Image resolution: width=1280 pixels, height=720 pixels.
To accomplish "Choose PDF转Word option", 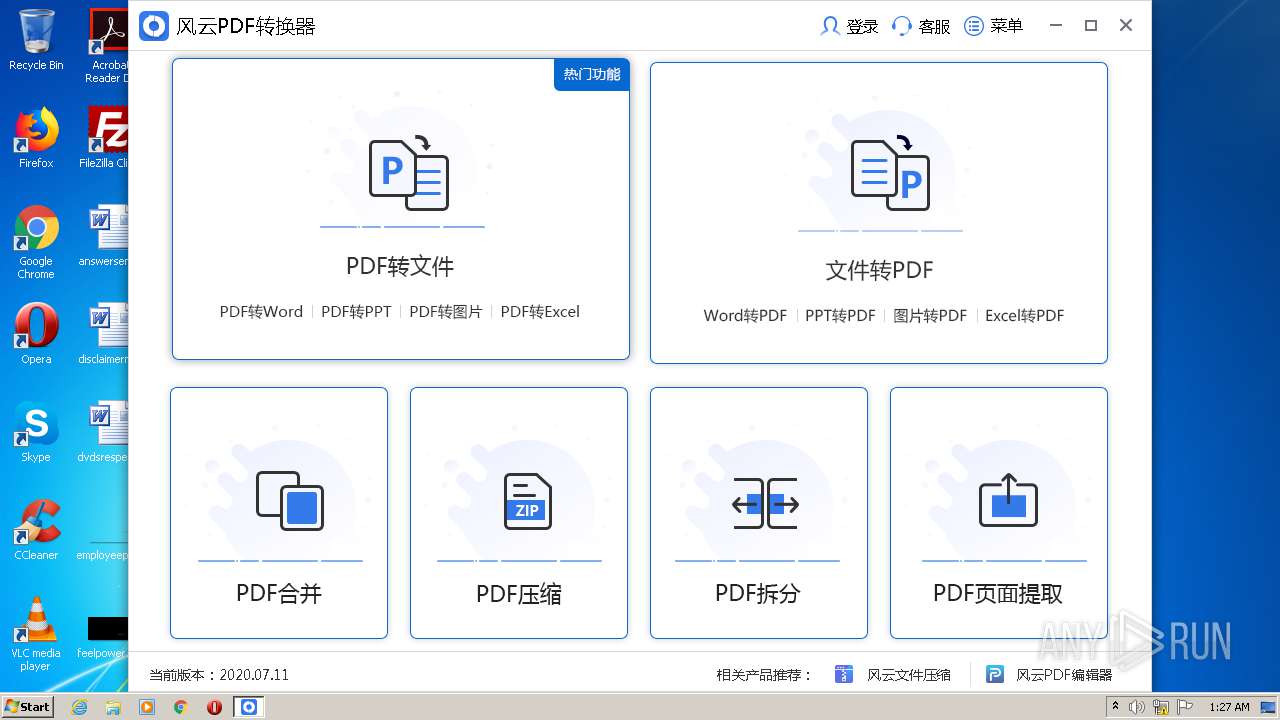I will click(x=261, y=312).
